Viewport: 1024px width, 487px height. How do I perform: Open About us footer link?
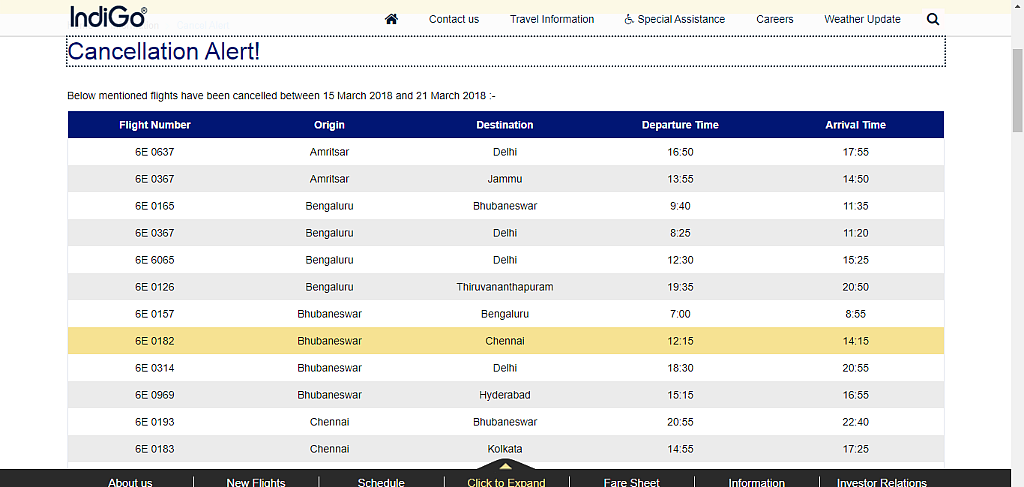click(x=130, y=482)
